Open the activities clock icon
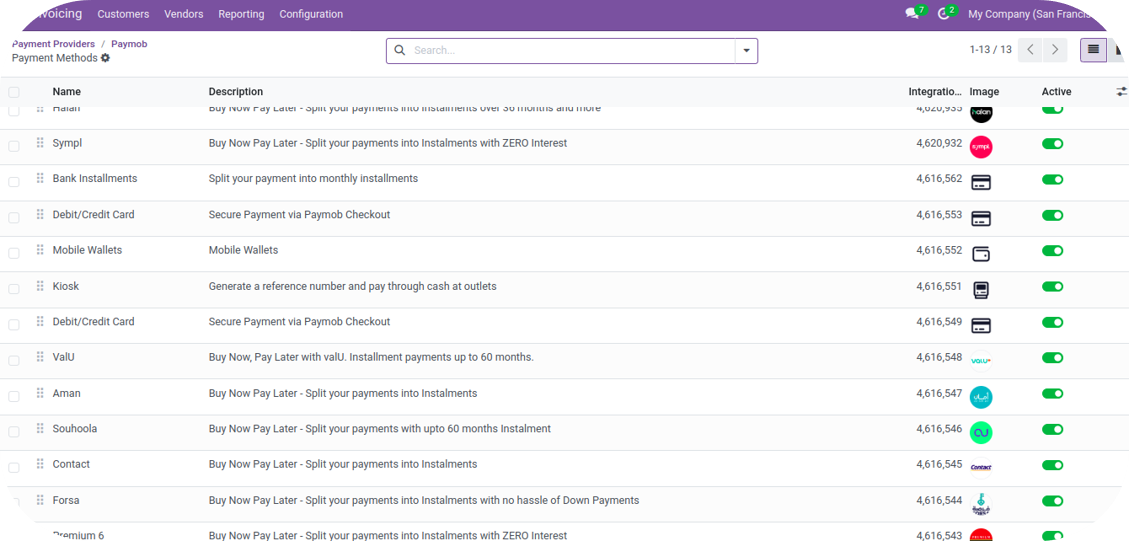The height and width of the screenshot is (541, 1129). tap(944, 14)
